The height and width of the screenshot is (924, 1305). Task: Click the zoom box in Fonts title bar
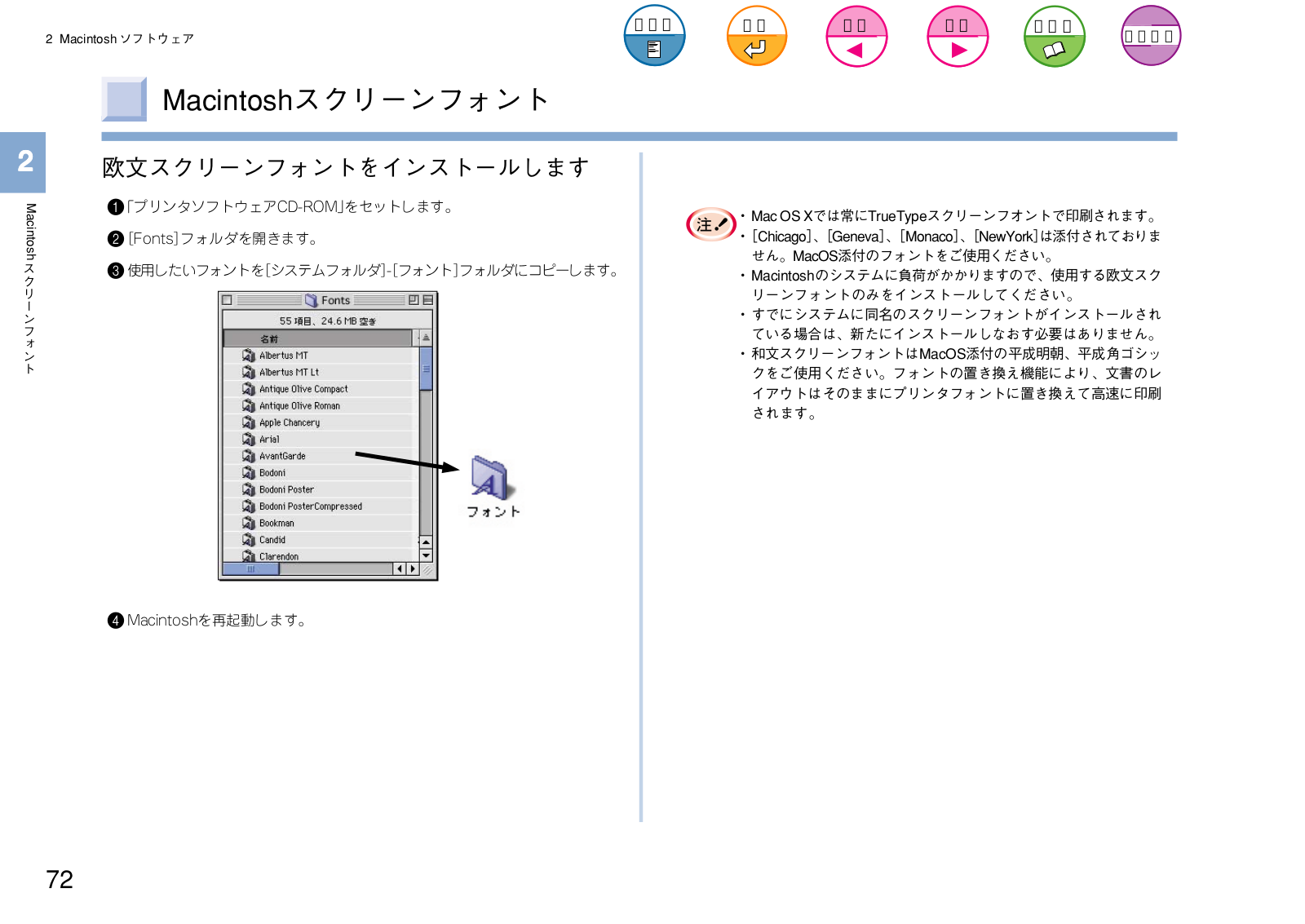tap(414, 300)
